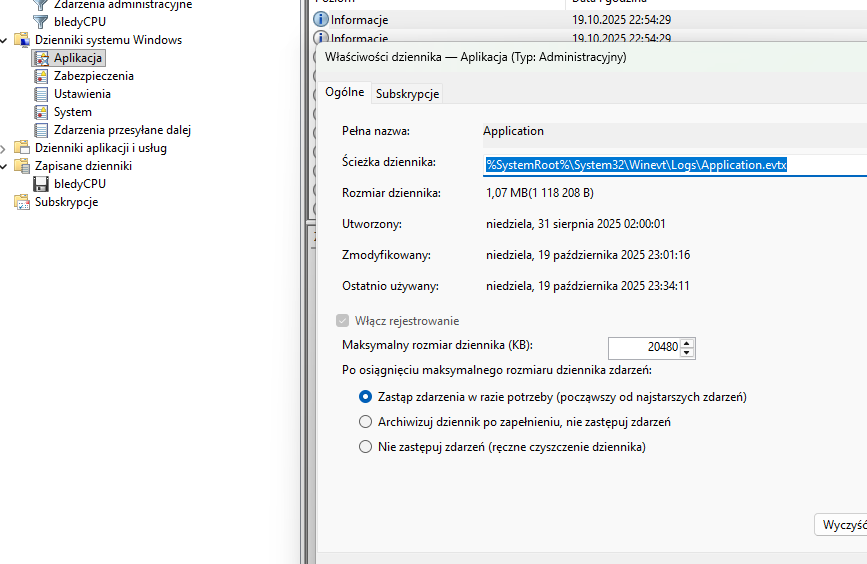Image resolution: width=867 pixels, height=564 pixels.
Task: Click the Dzienniki systemu Windows folder icon
Action: tap(22, 40)
